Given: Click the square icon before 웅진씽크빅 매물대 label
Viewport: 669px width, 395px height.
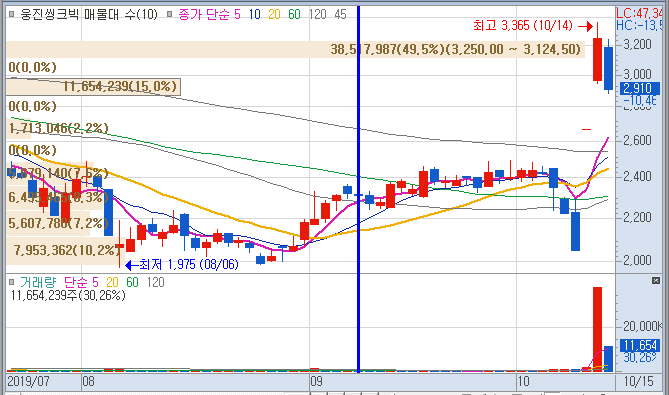Looking at the screenshot, I should click(x=12, y=15).
